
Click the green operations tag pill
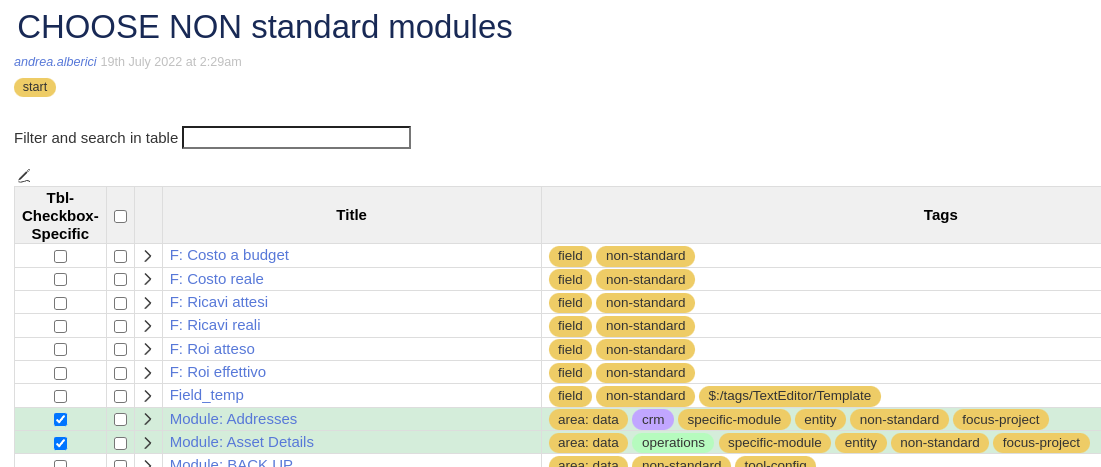coord(673,443)
